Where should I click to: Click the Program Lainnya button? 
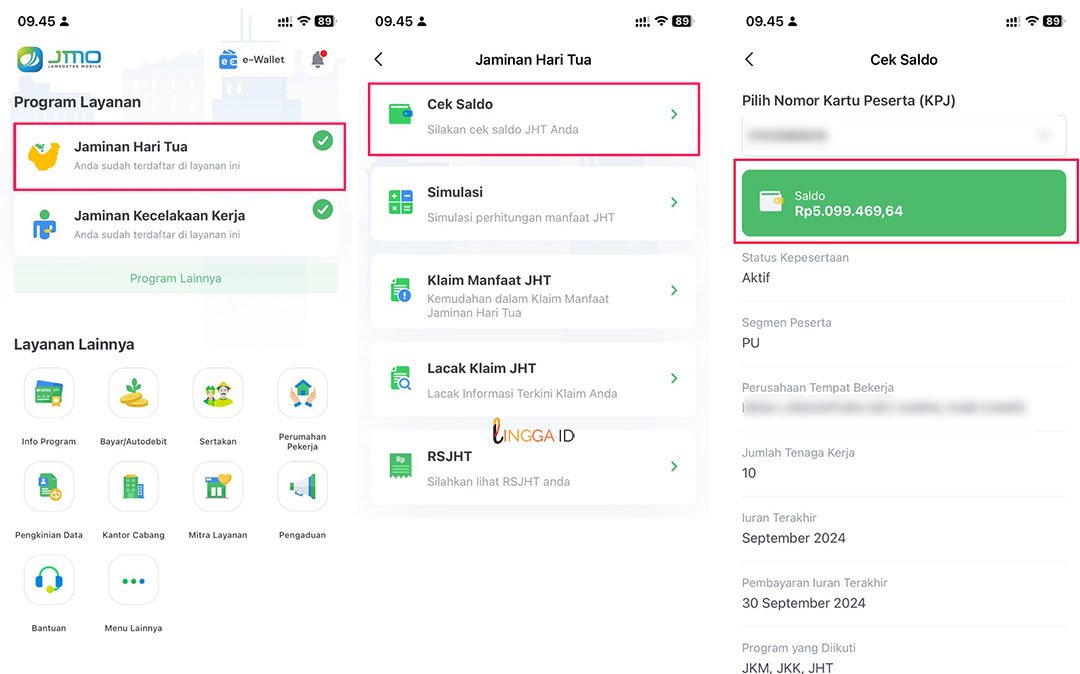(176, 278)
